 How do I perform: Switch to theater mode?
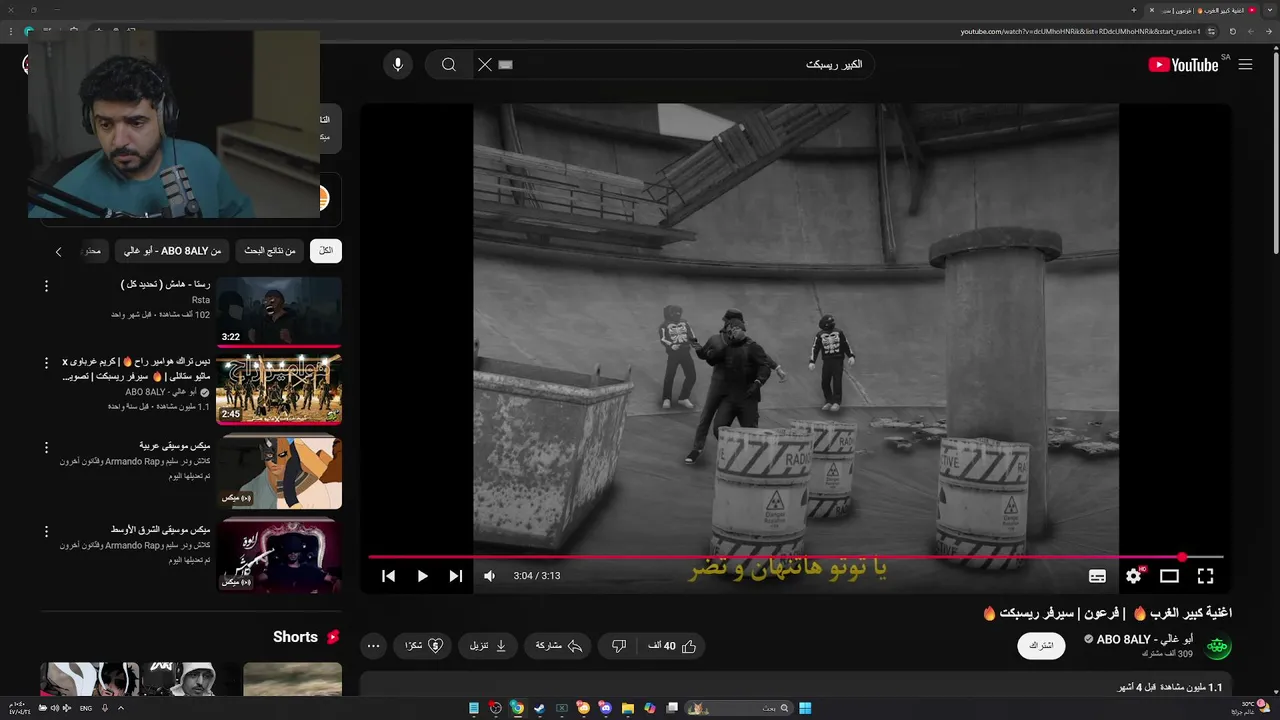(1169, 576)
